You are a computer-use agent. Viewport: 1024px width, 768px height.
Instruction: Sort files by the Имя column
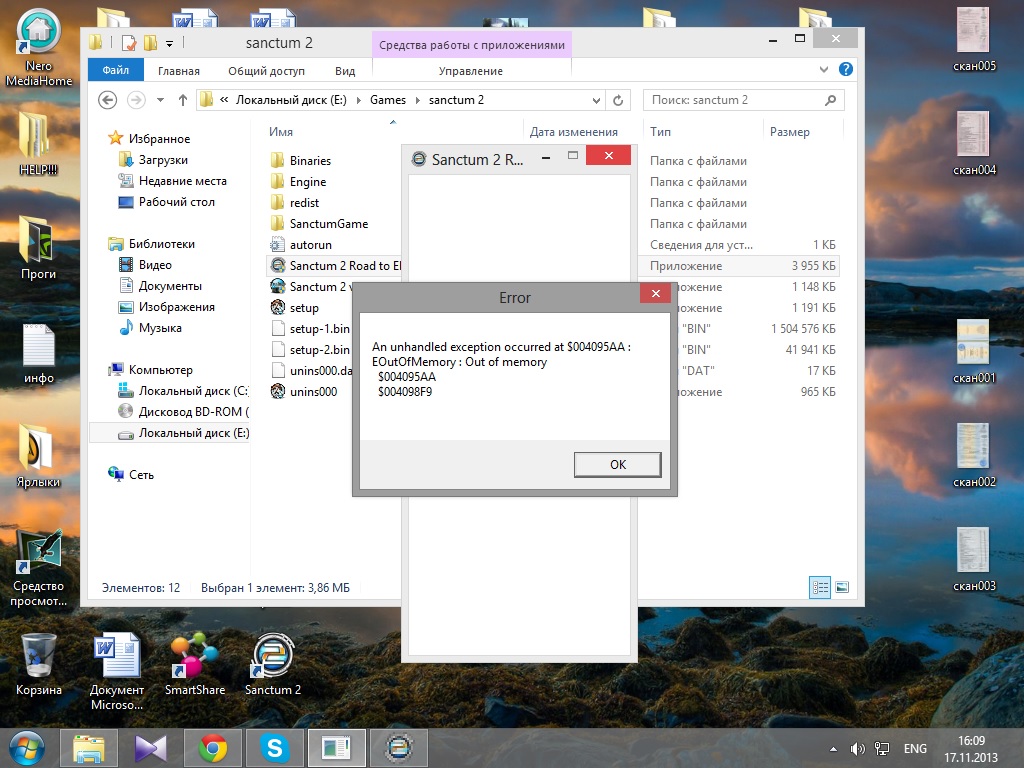[281, 131]
